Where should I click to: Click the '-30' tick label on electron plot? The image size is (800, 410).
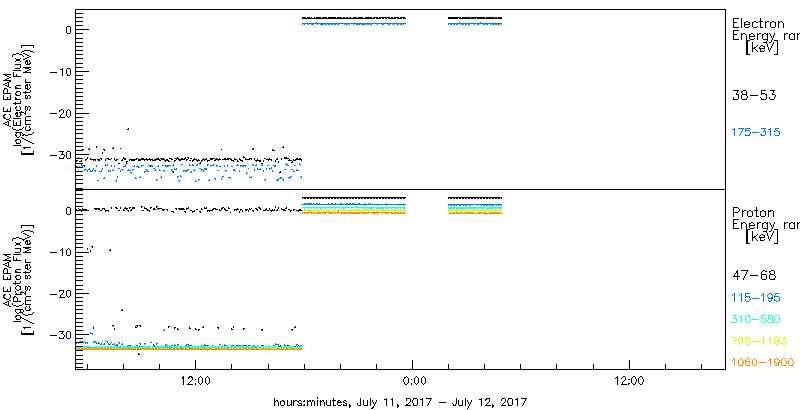(x=61, y=155)
